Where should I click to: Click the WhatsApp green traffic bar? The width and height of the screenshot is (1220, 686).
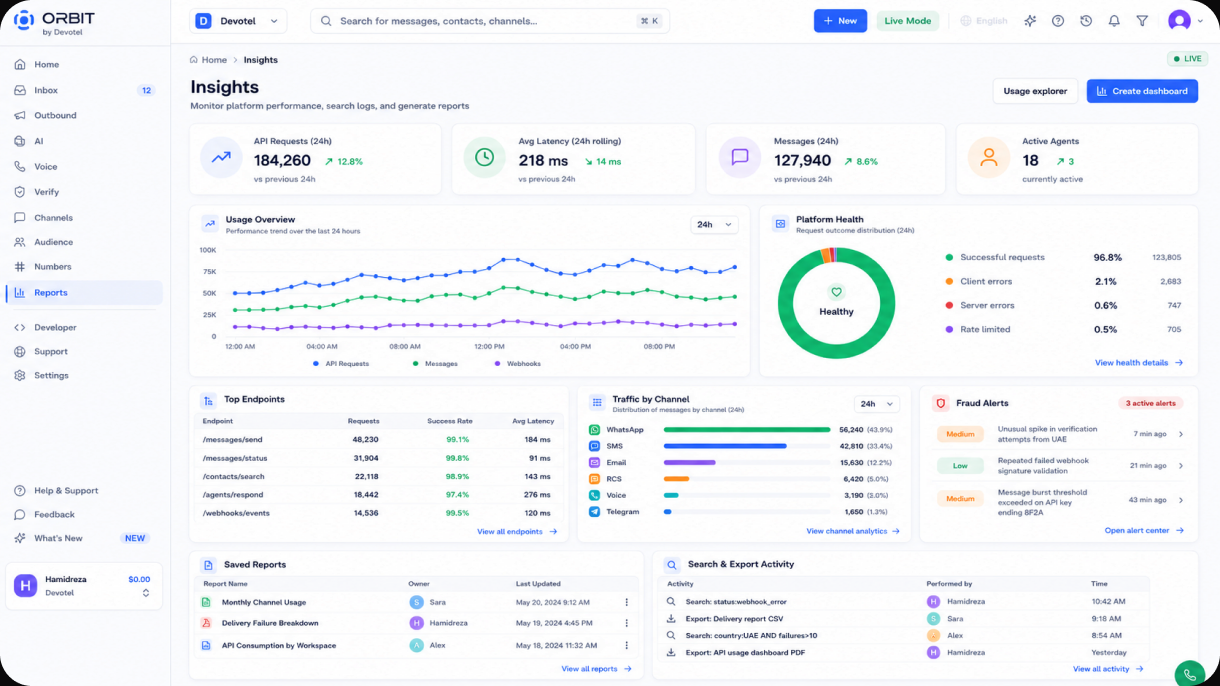coord(747,430)
